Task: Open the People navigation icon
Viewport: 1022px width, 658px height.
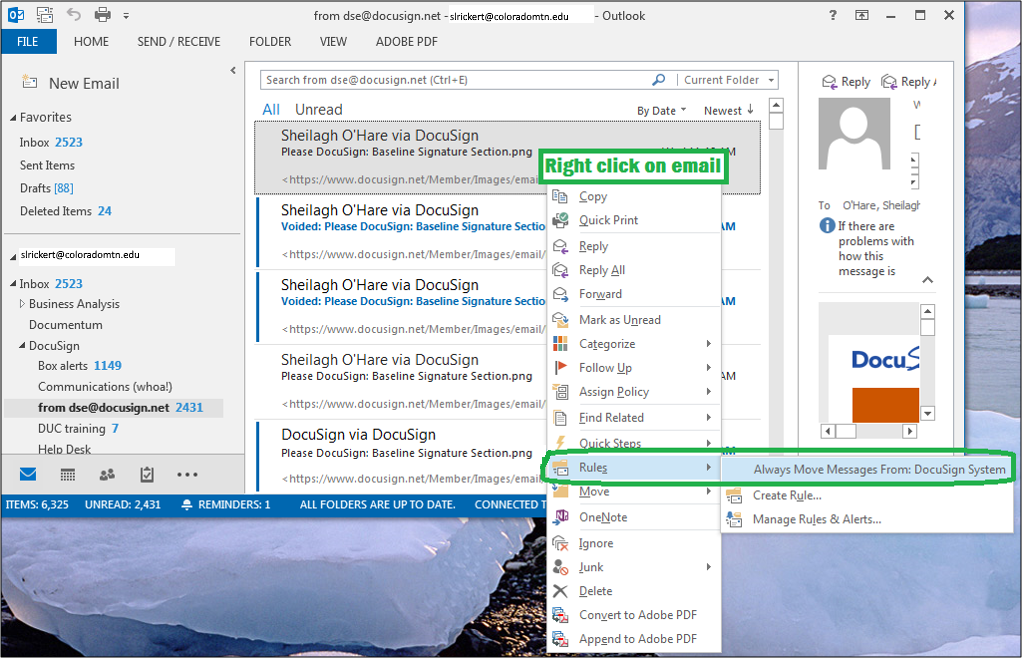Action: tap(108, 475)
